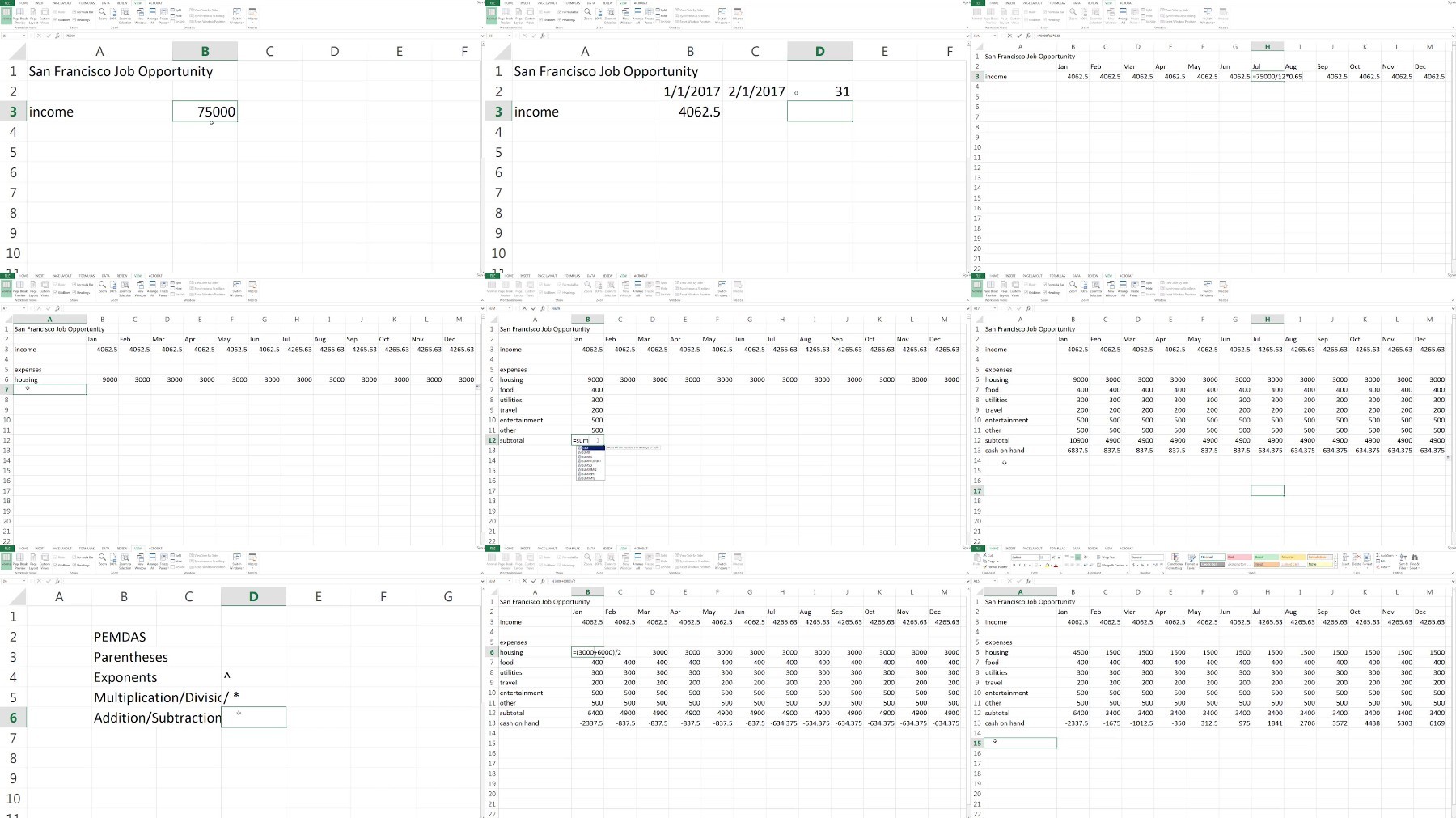Click New Window in the 75000 income window
Screen dimensions: 1456x818
coord(140,15)
